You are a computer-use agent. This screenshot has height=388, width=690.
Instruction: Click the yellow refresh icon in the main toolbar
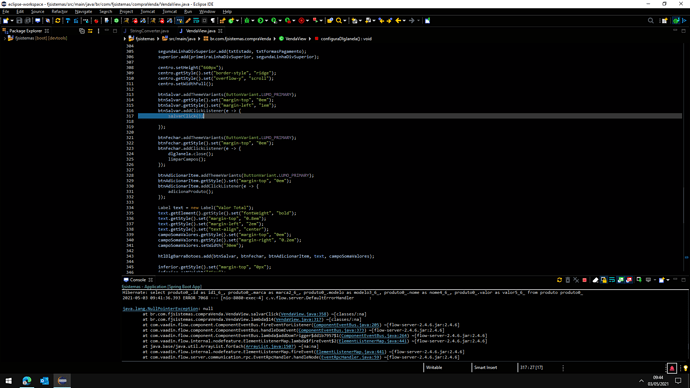pos(58,21)
